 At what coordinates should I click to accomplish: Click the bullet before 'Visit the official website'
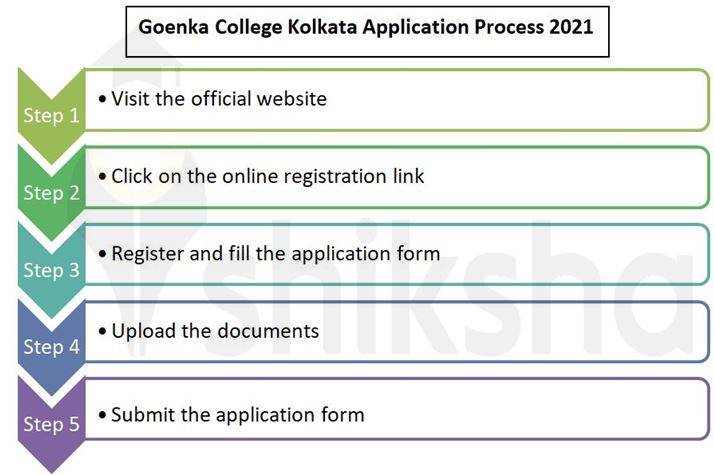point(103,99)
